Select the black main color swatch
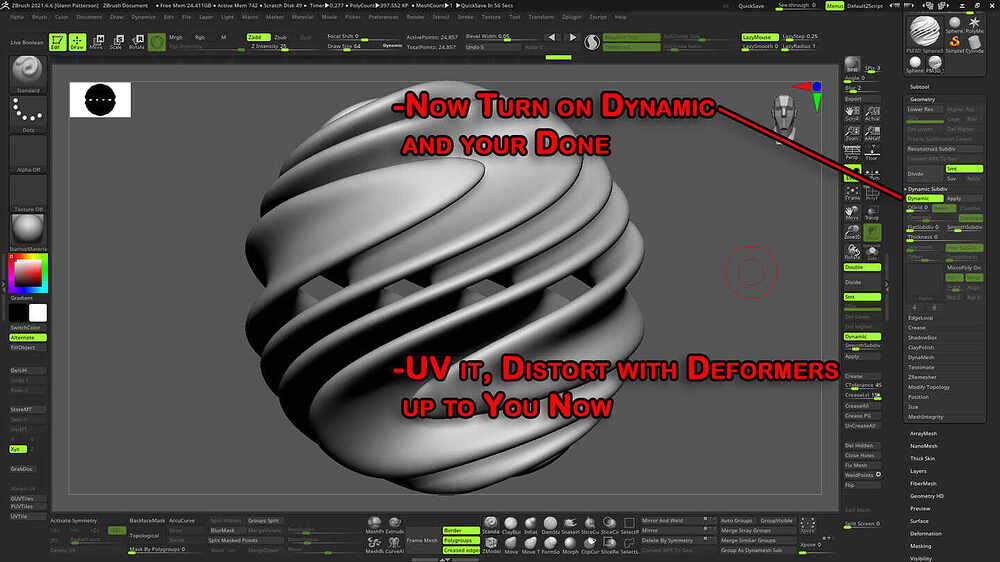Viewport: 1000px width, 562px height. coord(18,313)
